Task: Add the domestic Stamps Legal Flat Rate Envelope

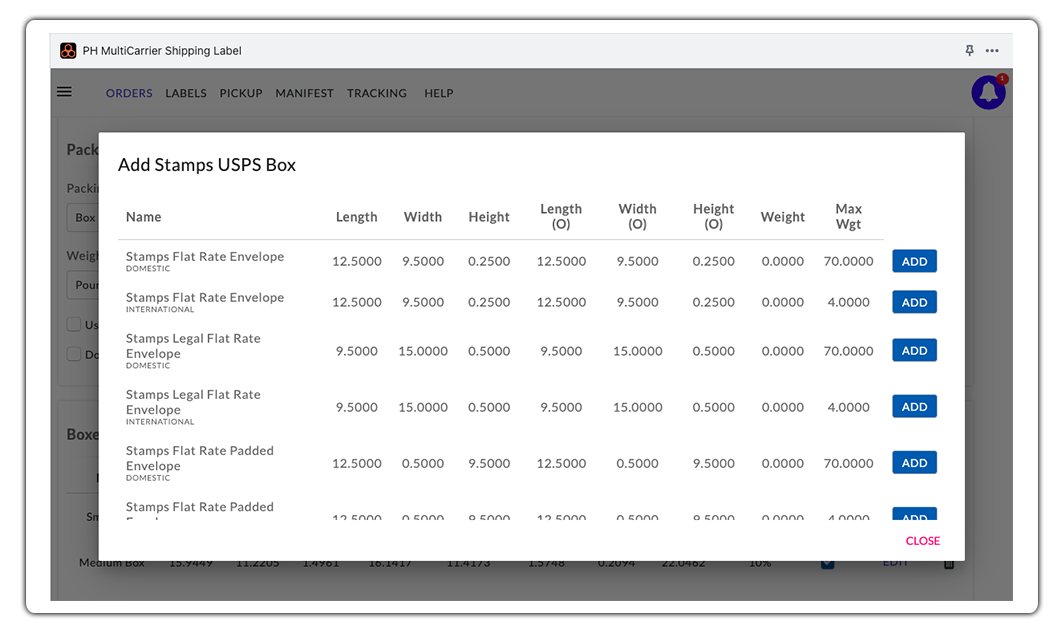Action: click(914, 350)
